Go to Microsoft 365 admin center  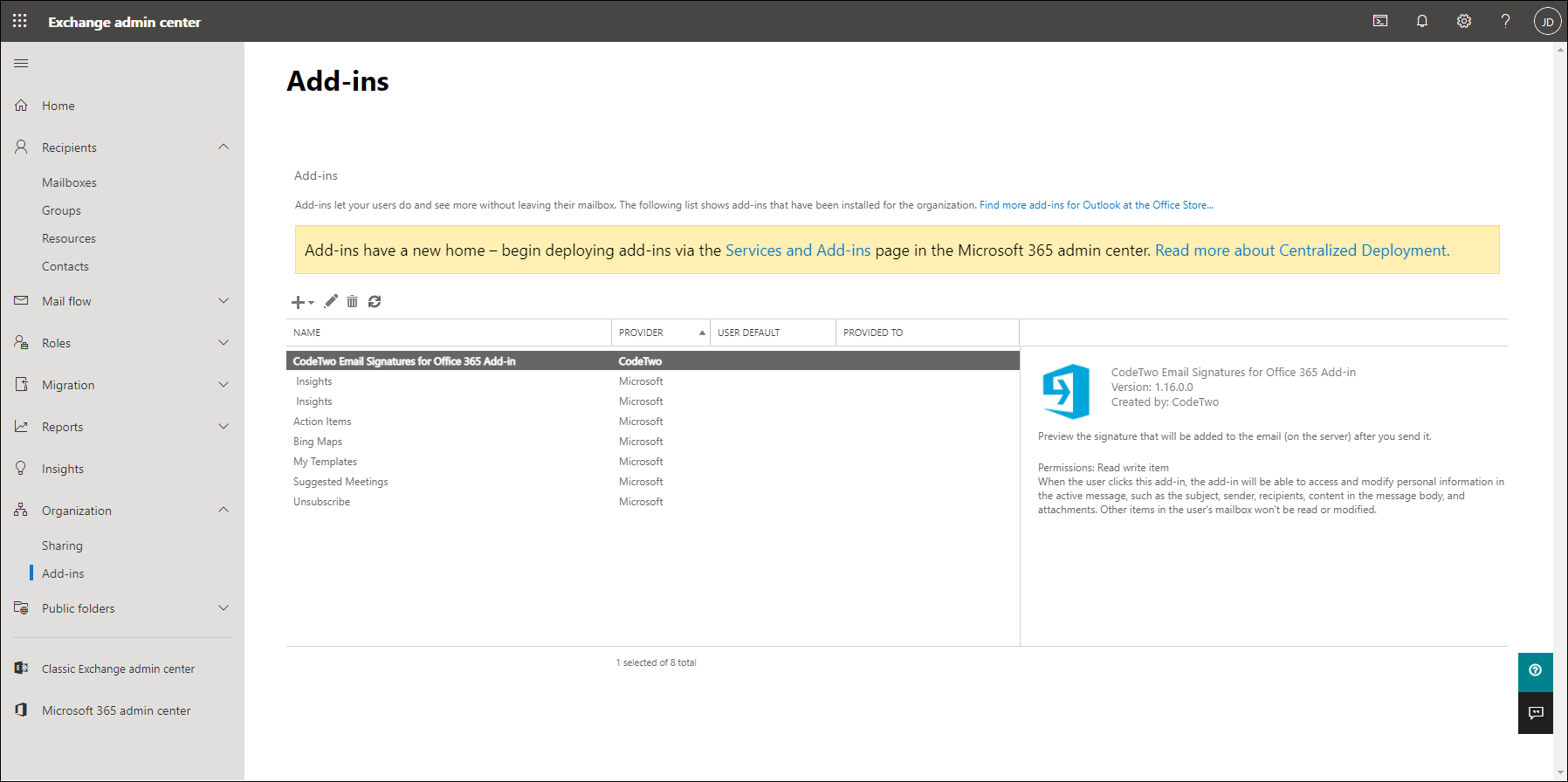point(116,710)
